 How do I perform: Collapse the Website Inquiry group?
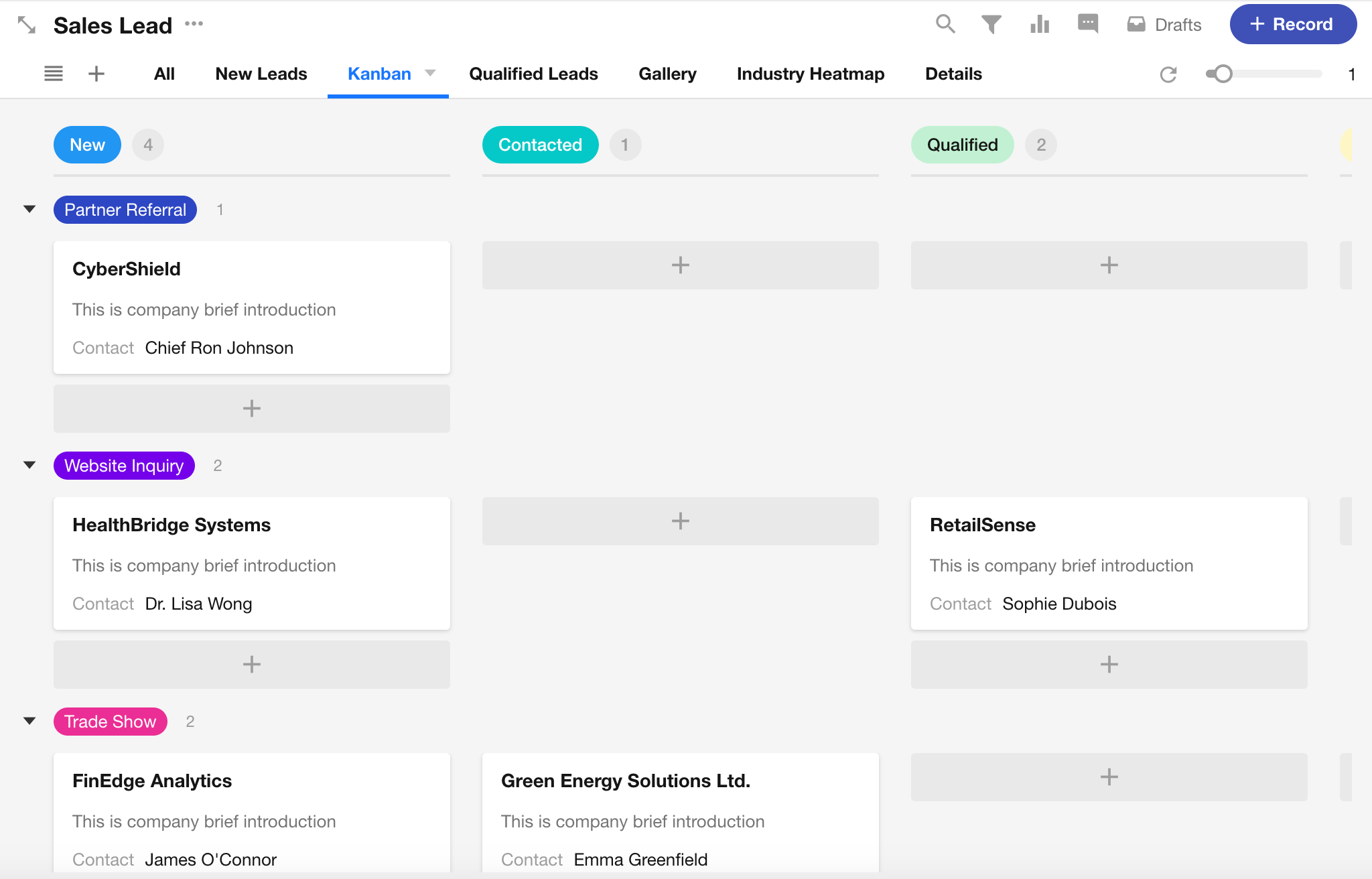pyautogui.click(x=29, y=465)
